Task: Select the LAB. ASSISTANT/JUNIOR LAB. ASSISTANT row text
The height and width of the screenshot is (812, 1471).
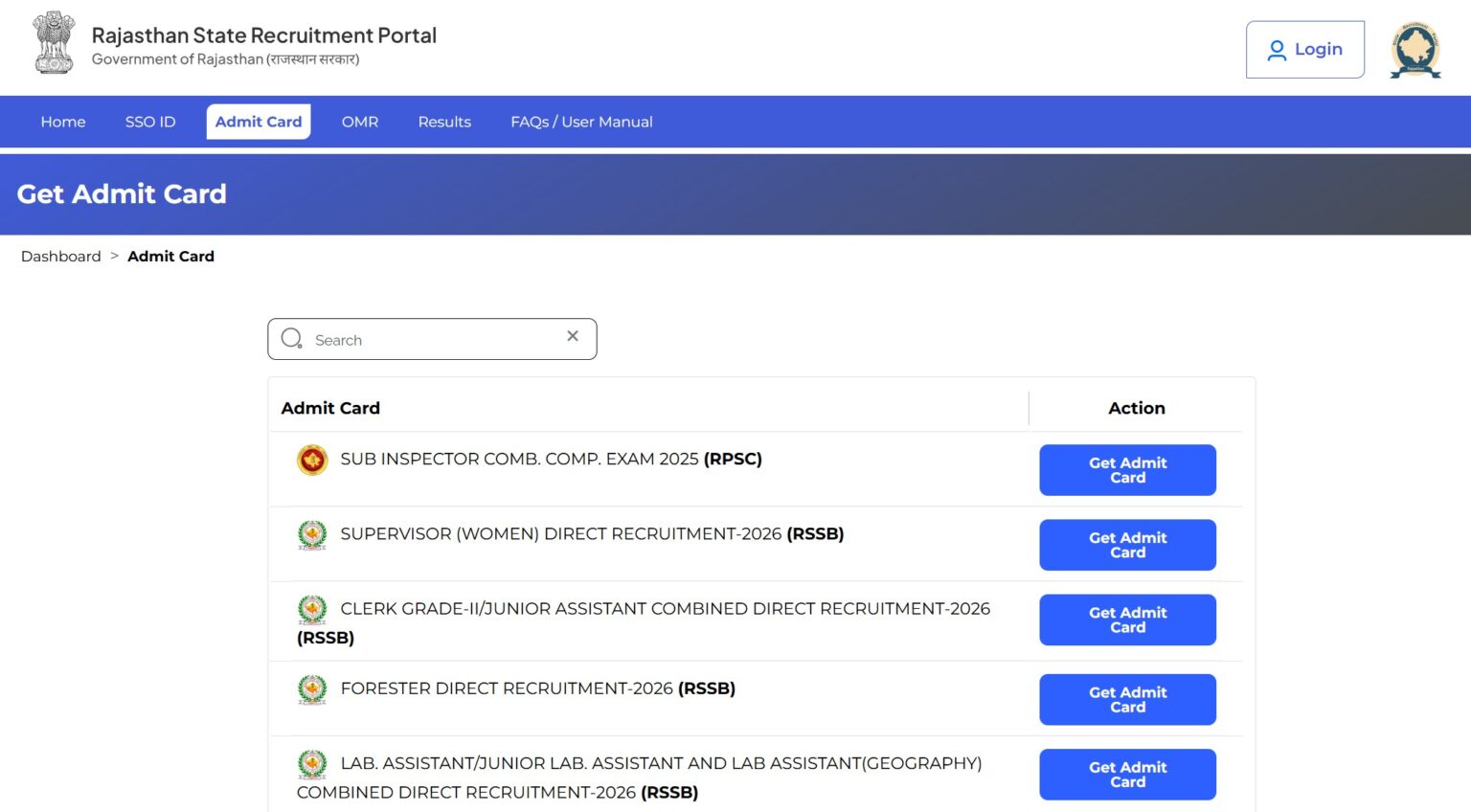Action: (640, 778)
